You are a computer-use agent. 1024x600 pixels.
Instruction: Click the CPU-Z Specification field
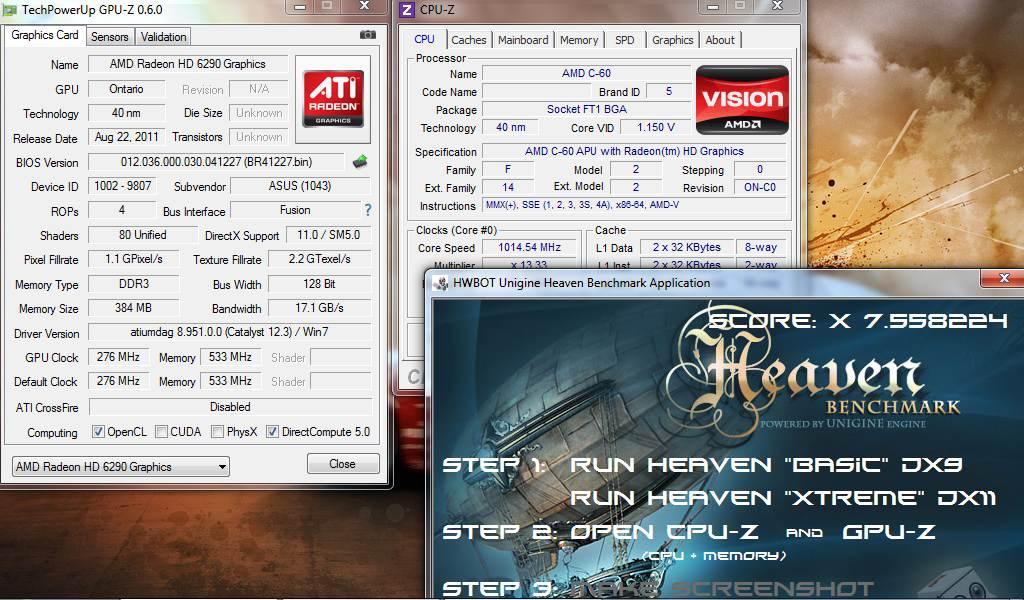(x=634, y=151)
